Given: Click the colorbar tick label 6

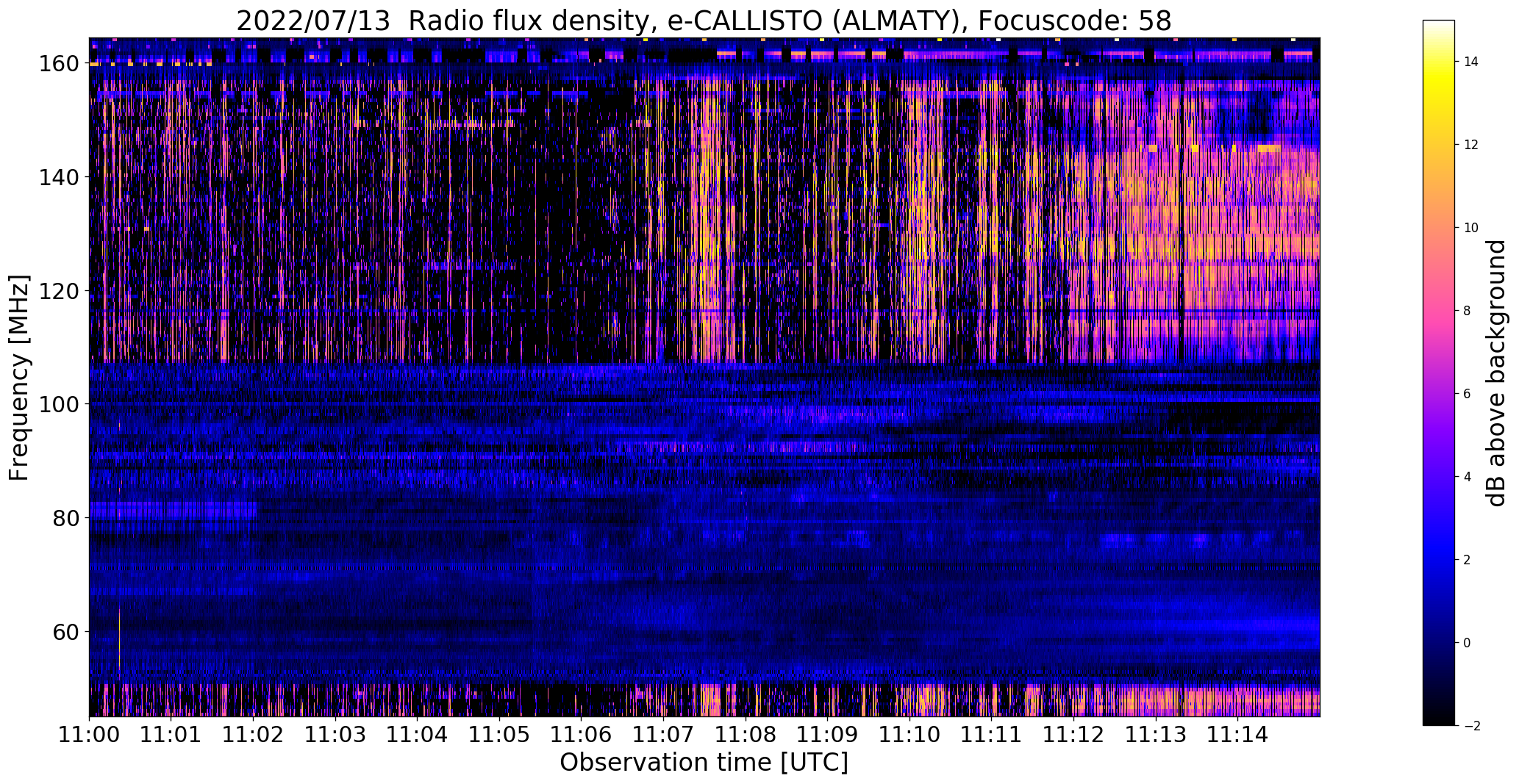Looking at the screenshot, I should pos(1468,394).
